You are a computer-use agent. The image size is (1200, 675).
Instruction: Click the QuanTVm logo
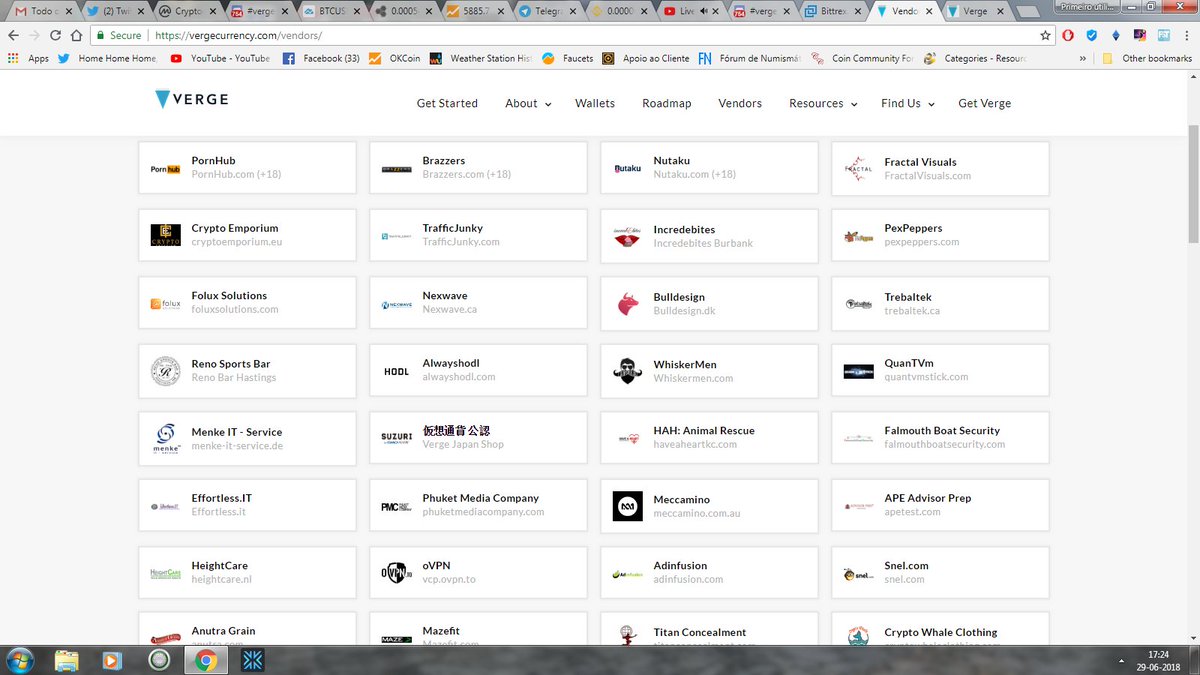[858, 372]
